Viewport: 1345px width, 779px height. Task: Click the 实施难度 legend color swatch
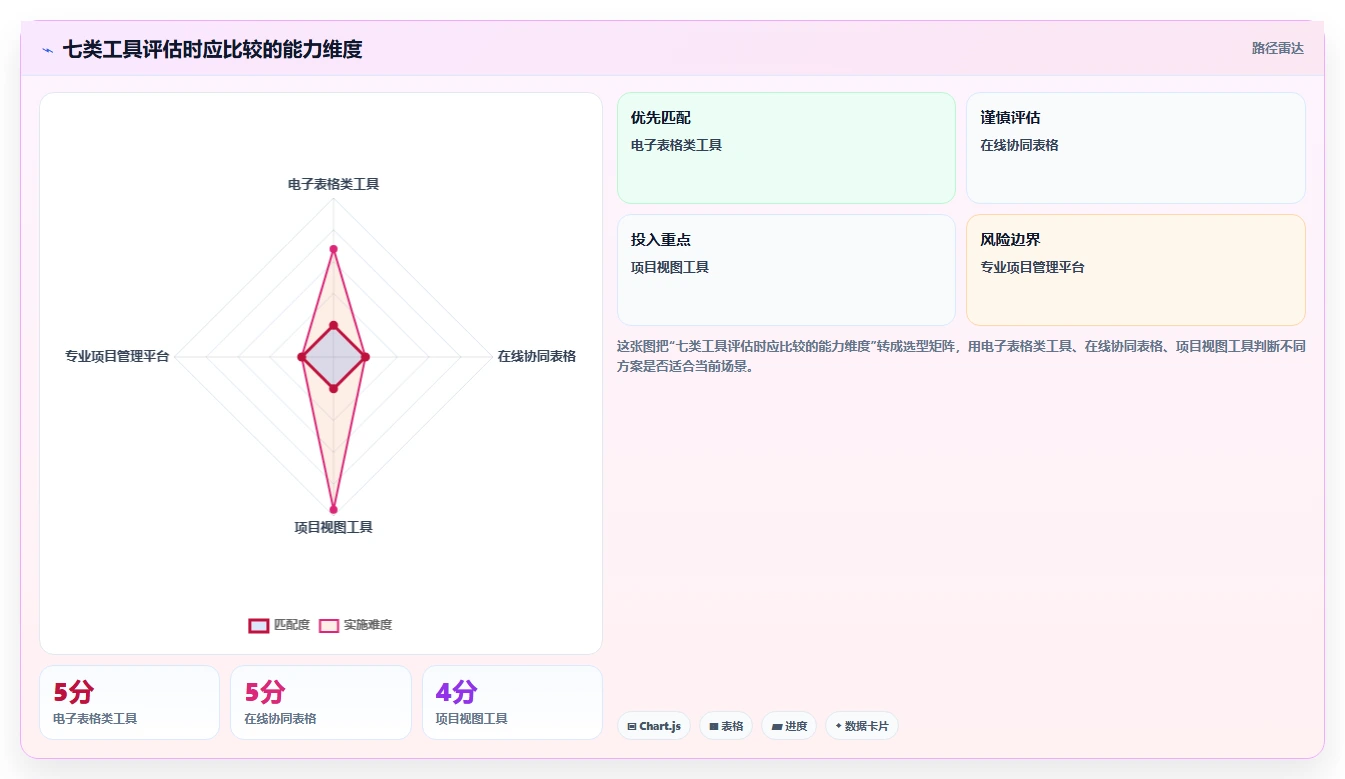click(329, 625)
